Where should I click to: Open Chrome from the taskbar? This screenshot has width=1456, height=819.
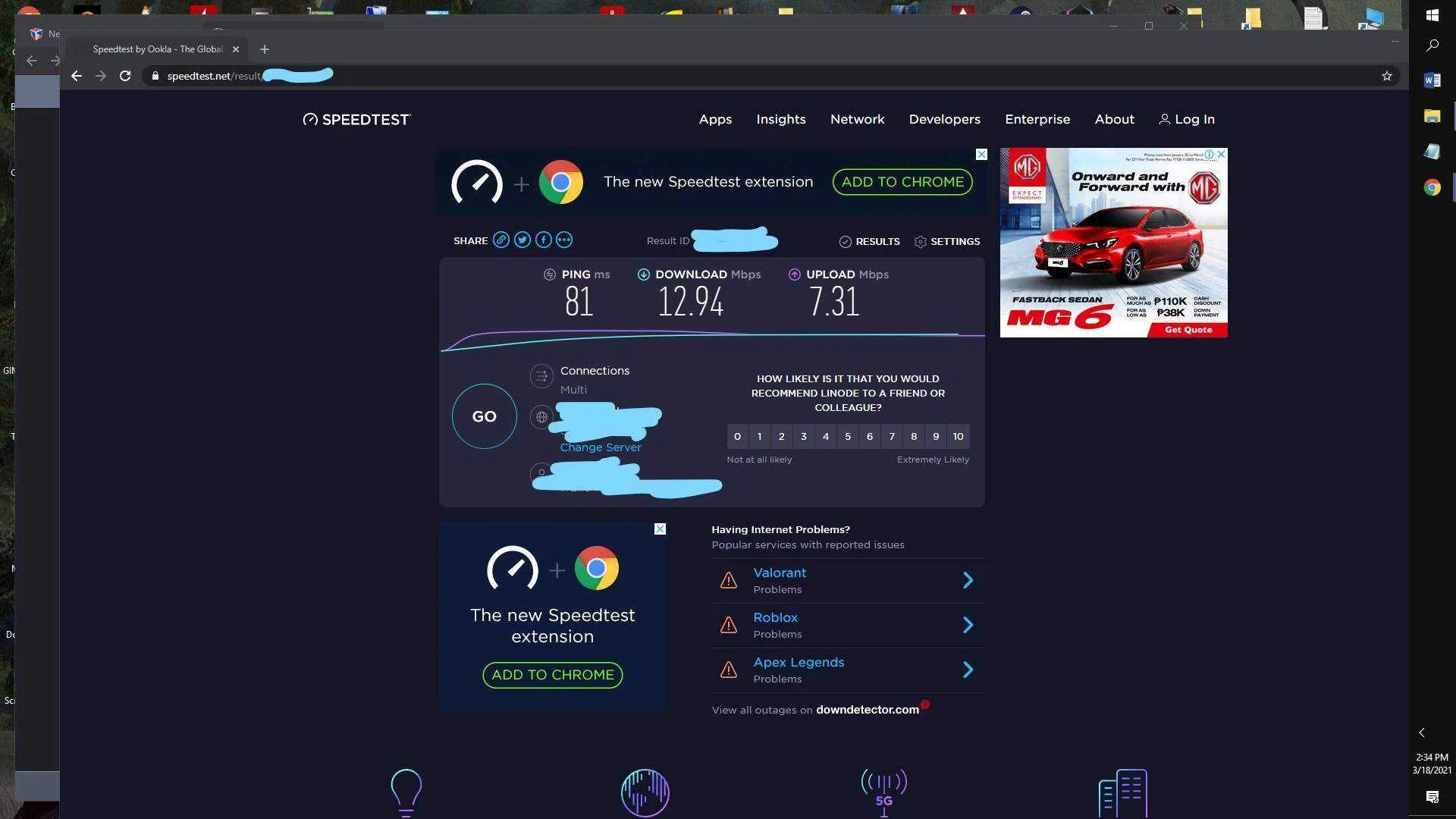1432,187
